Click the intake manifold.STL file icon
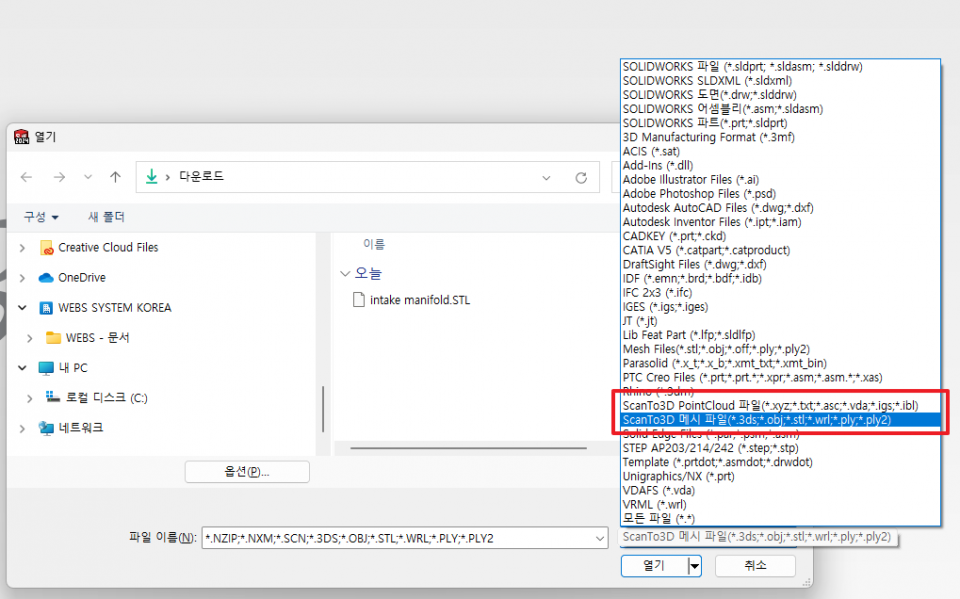 click(359, 300)
